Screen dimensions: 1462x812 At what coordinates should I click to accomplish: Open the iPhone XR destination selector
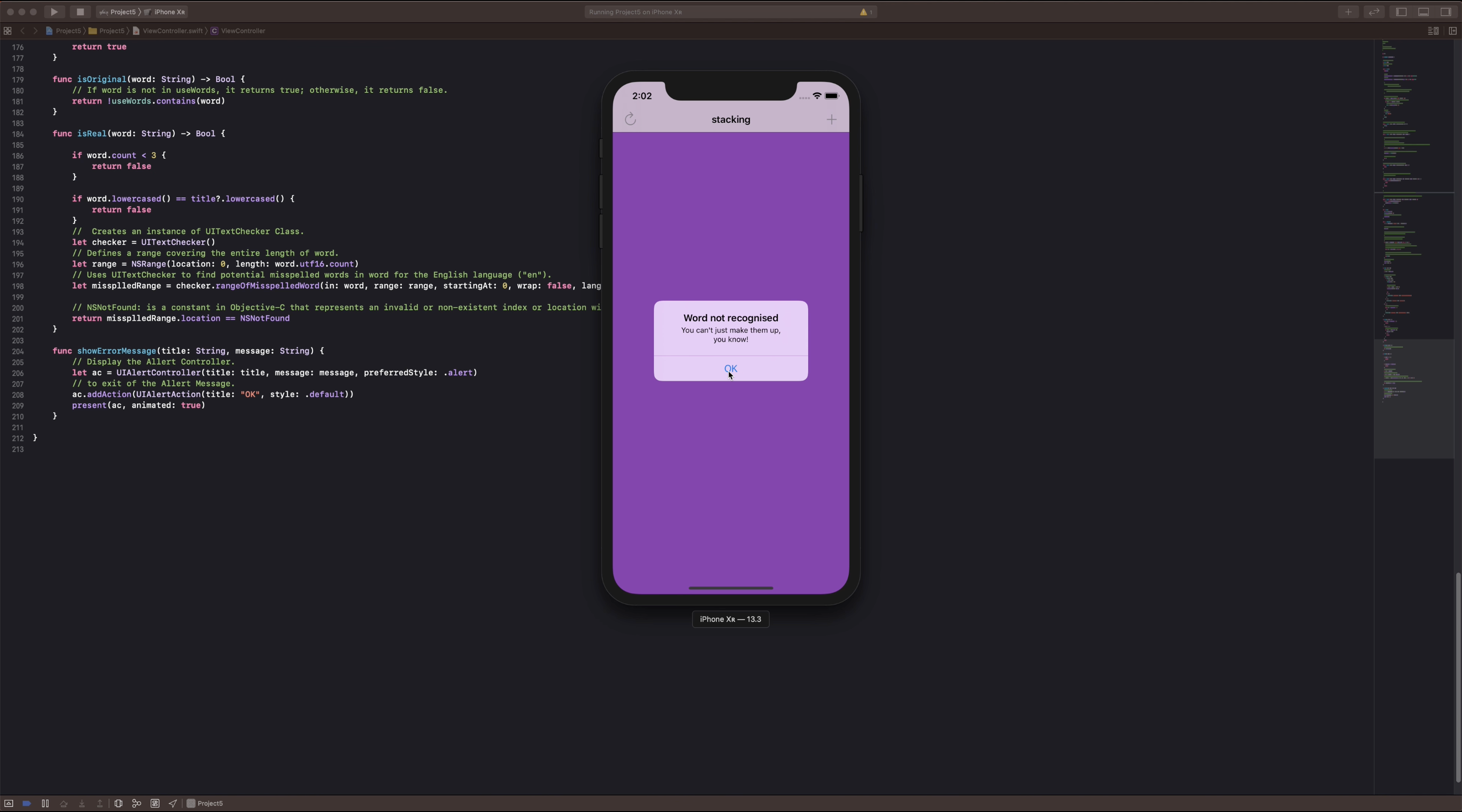coord(169,12)
